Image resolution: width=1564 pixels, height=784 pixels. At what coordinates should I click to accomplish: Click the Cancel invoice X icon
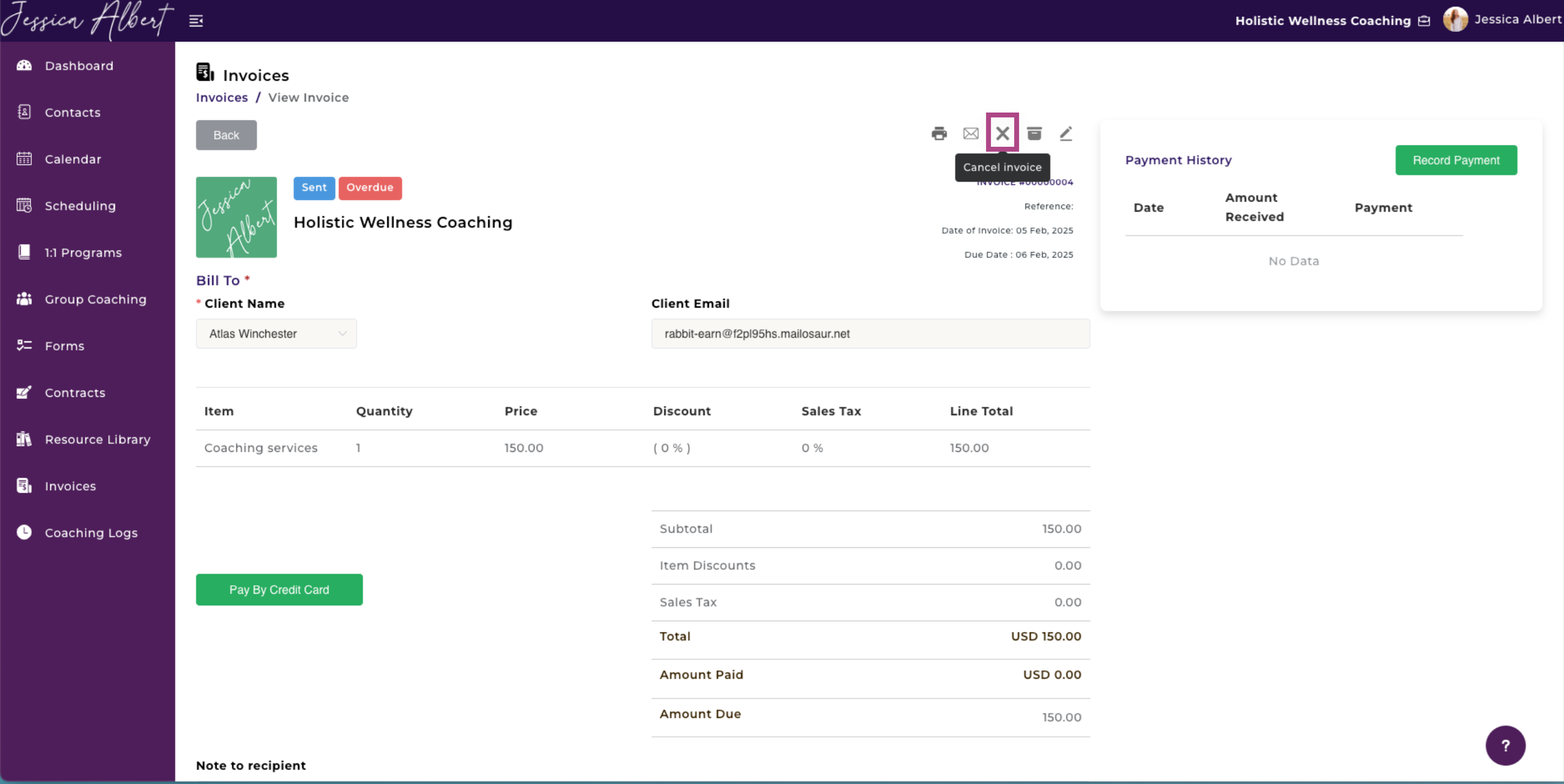coord(1003,133)
